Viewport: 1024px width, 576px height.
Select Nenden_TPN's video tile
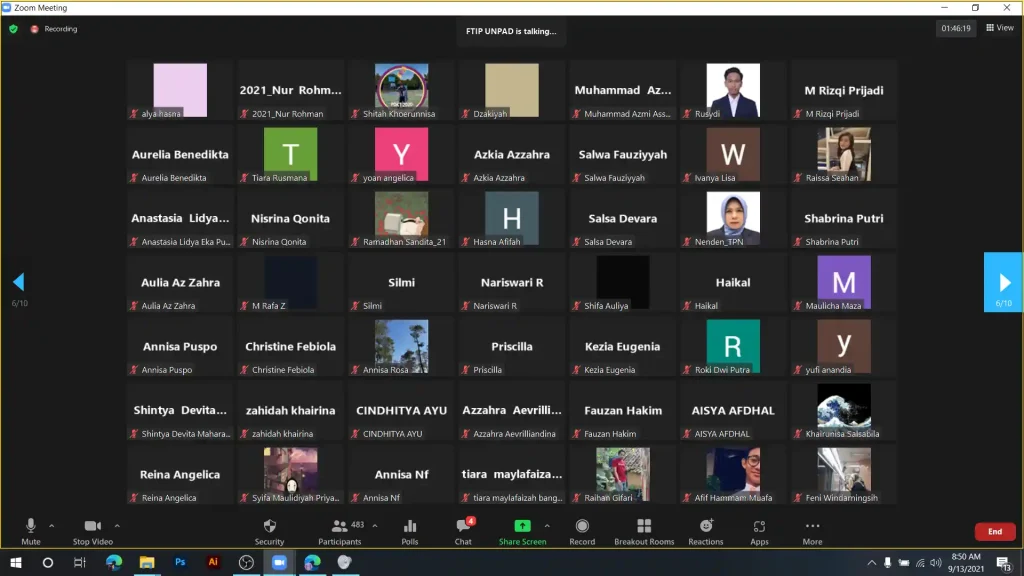point(733,218)
